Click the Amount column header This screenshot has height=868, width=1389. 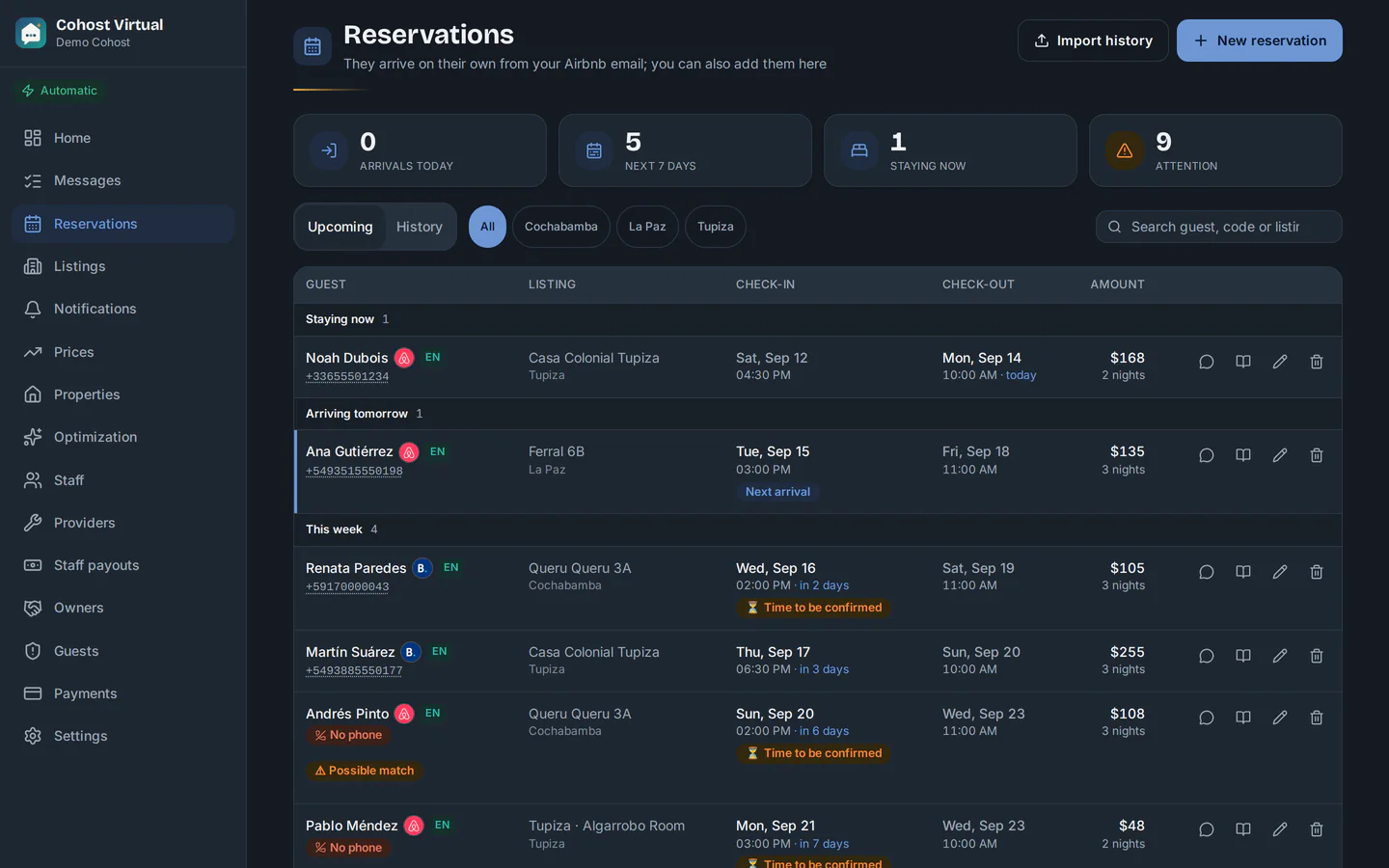(x=1117, y=285)
